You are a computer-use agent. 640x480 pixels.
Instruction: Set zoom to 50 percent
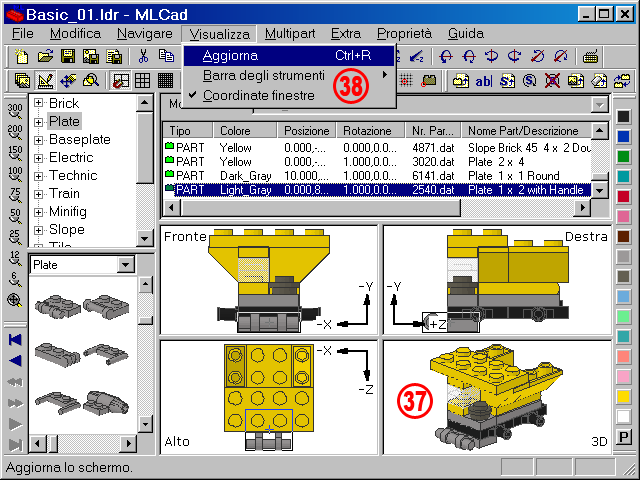point(15,216)
